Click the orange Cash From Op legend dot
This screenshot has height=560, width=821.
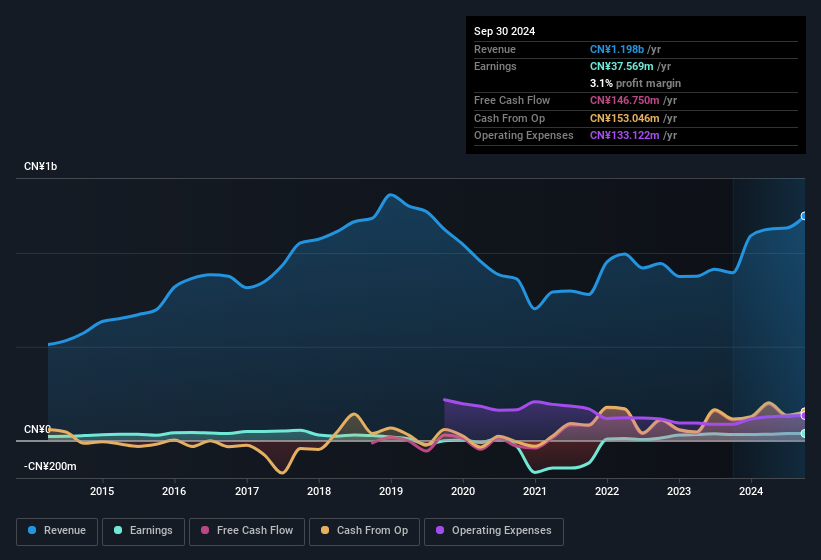point(325,530)
